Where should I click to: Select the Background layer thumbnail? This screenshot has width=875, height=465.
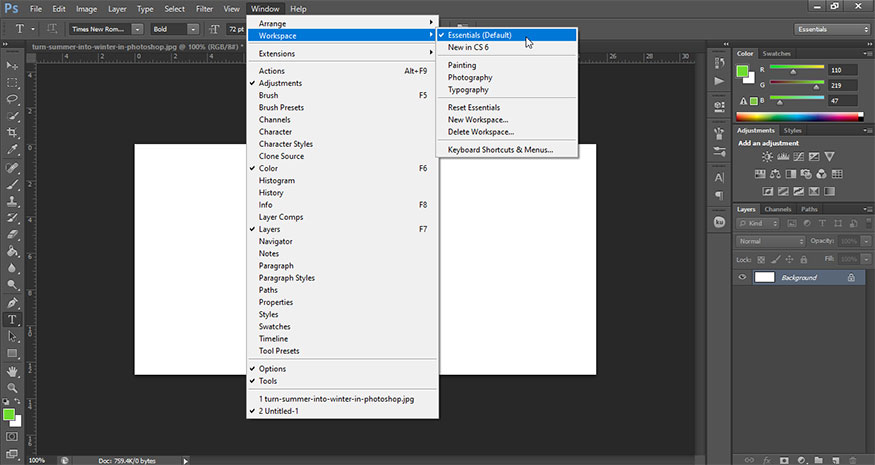(x=765, y=277)
